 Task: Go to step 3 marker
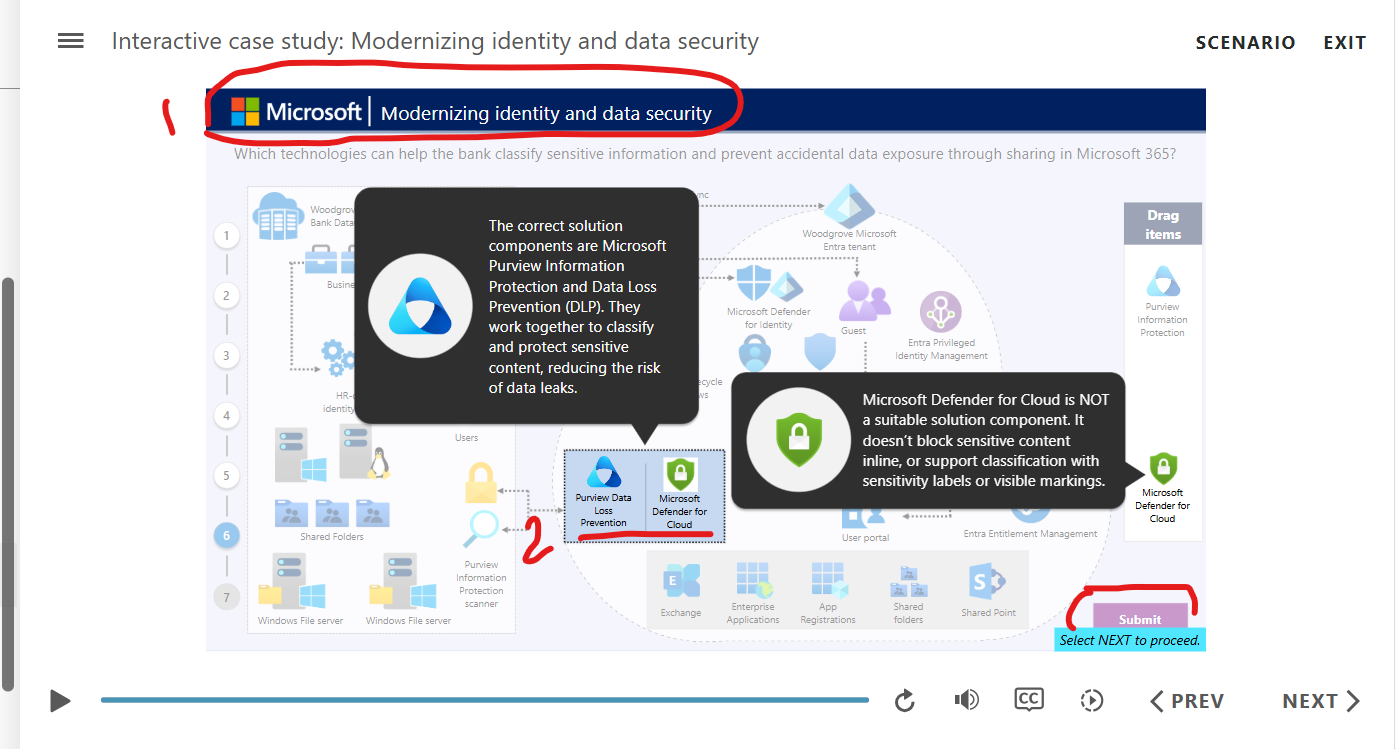tap(227, 356)
